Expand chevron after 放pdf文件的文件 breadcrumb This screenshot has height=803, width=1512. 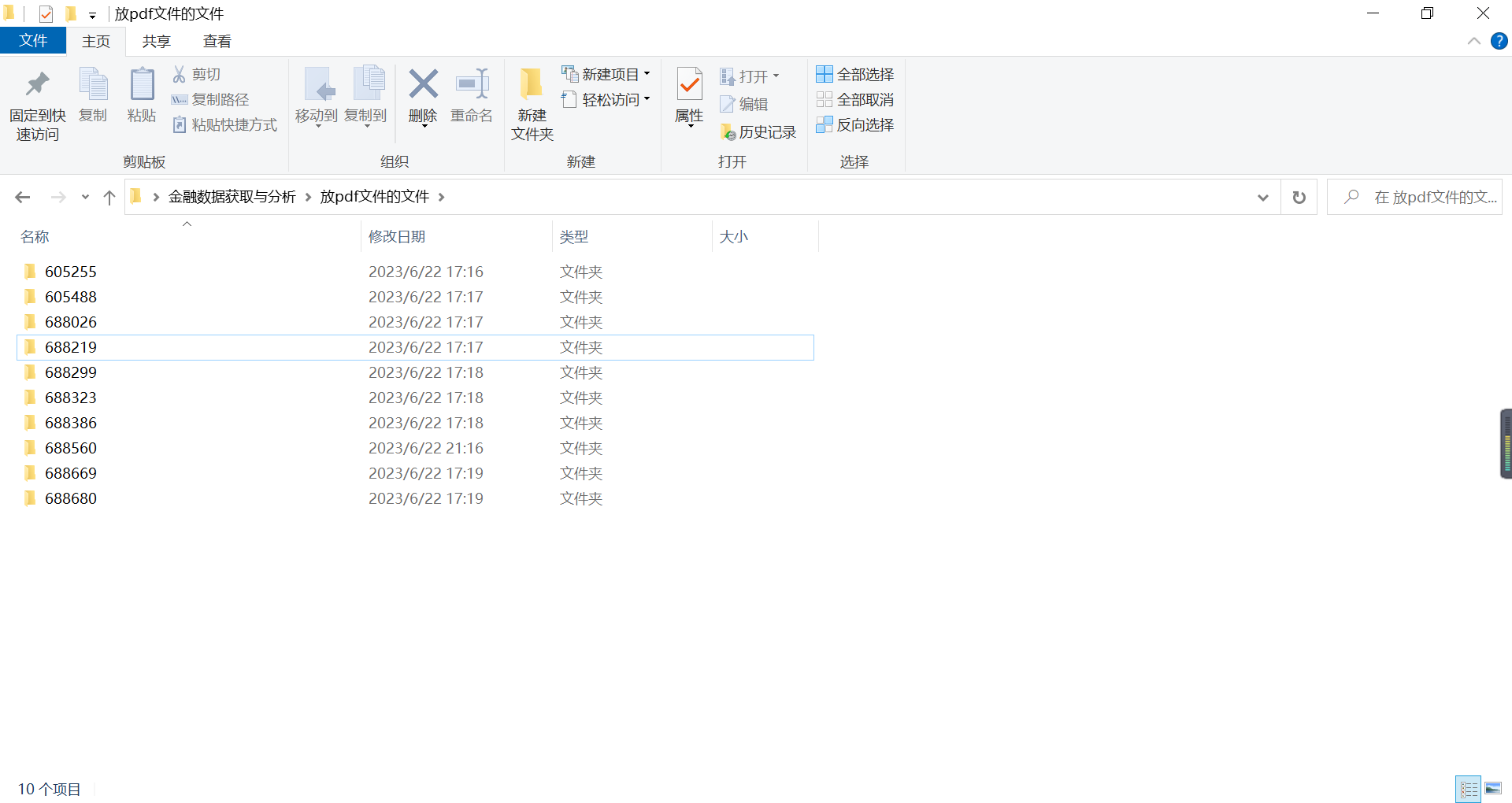coord(441,197)
